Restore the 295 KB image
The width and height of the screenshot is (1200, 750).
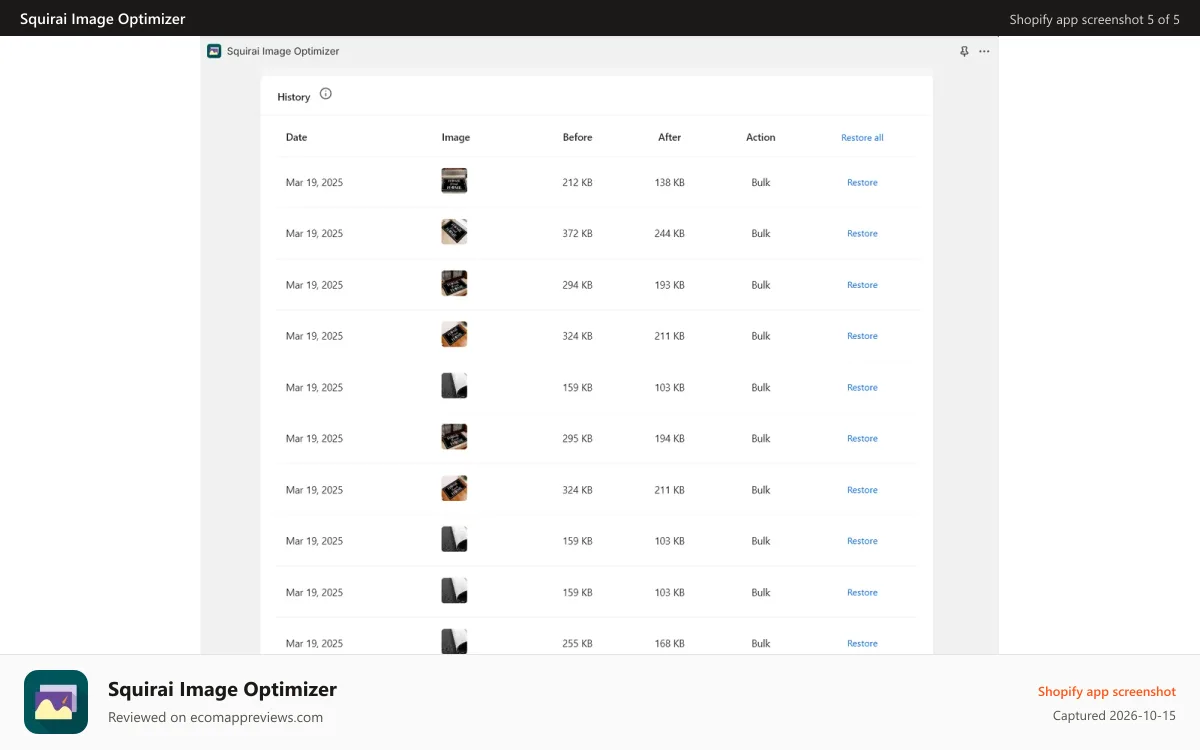pos(862,439)
